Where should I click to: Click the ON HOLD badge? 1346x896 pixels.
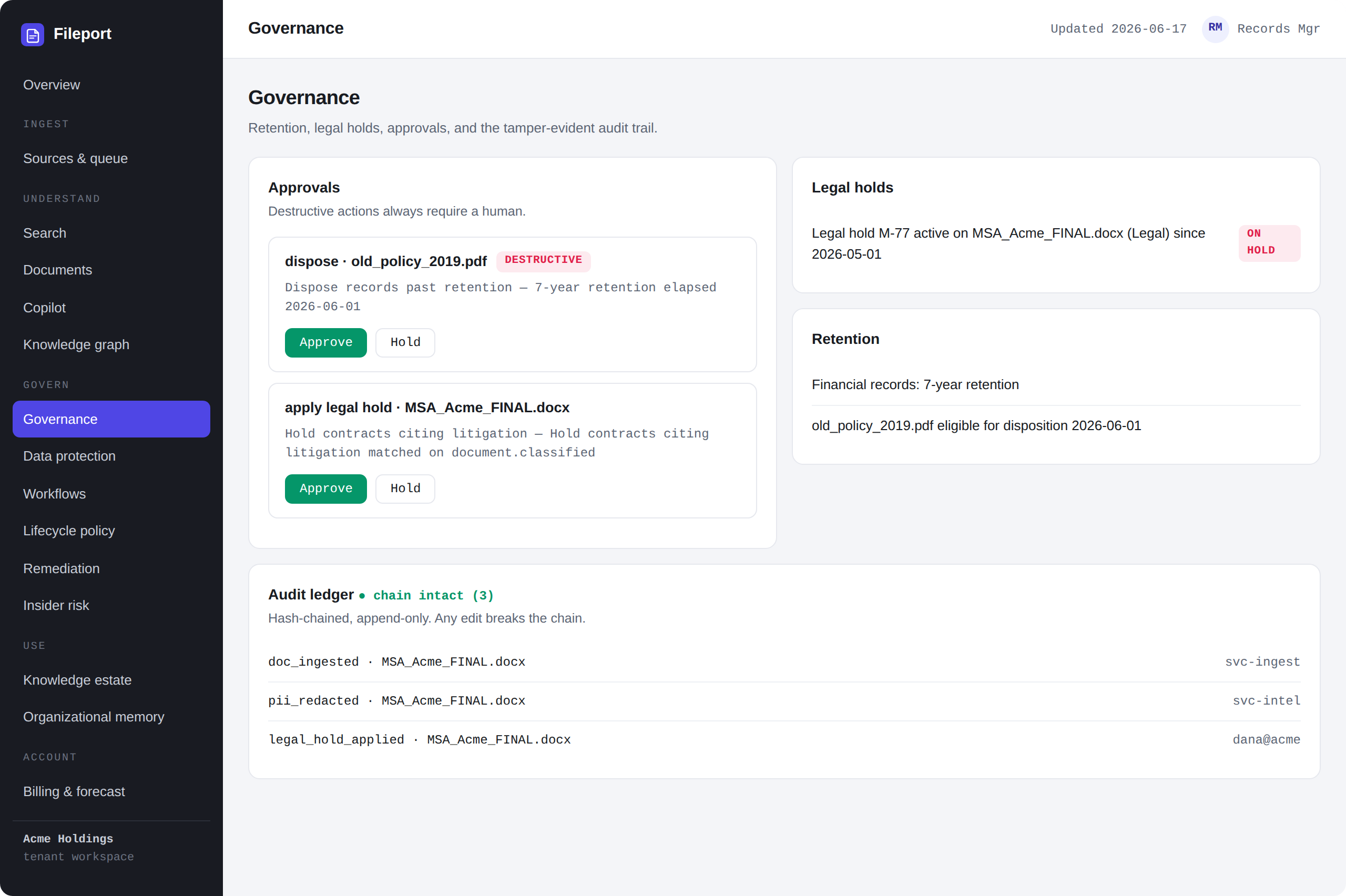pyautogui.click(x=1269, y=243)
